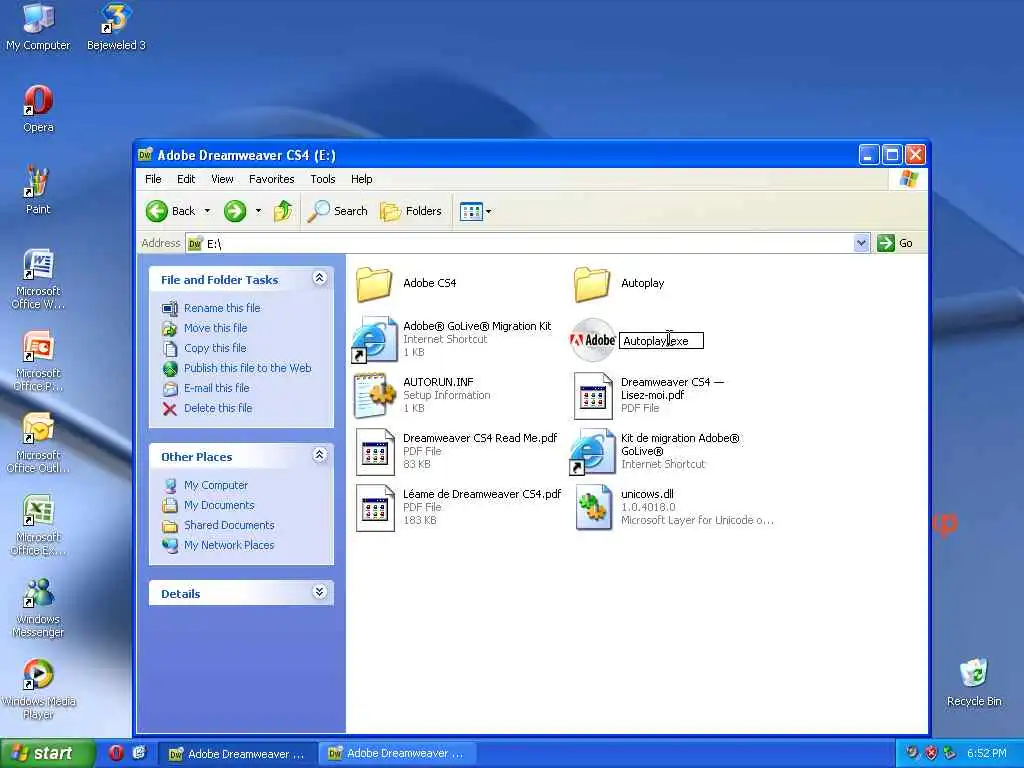The image size is (1024, 768).
Task: Toggle the Folders pane
Action: pos(411,211)
